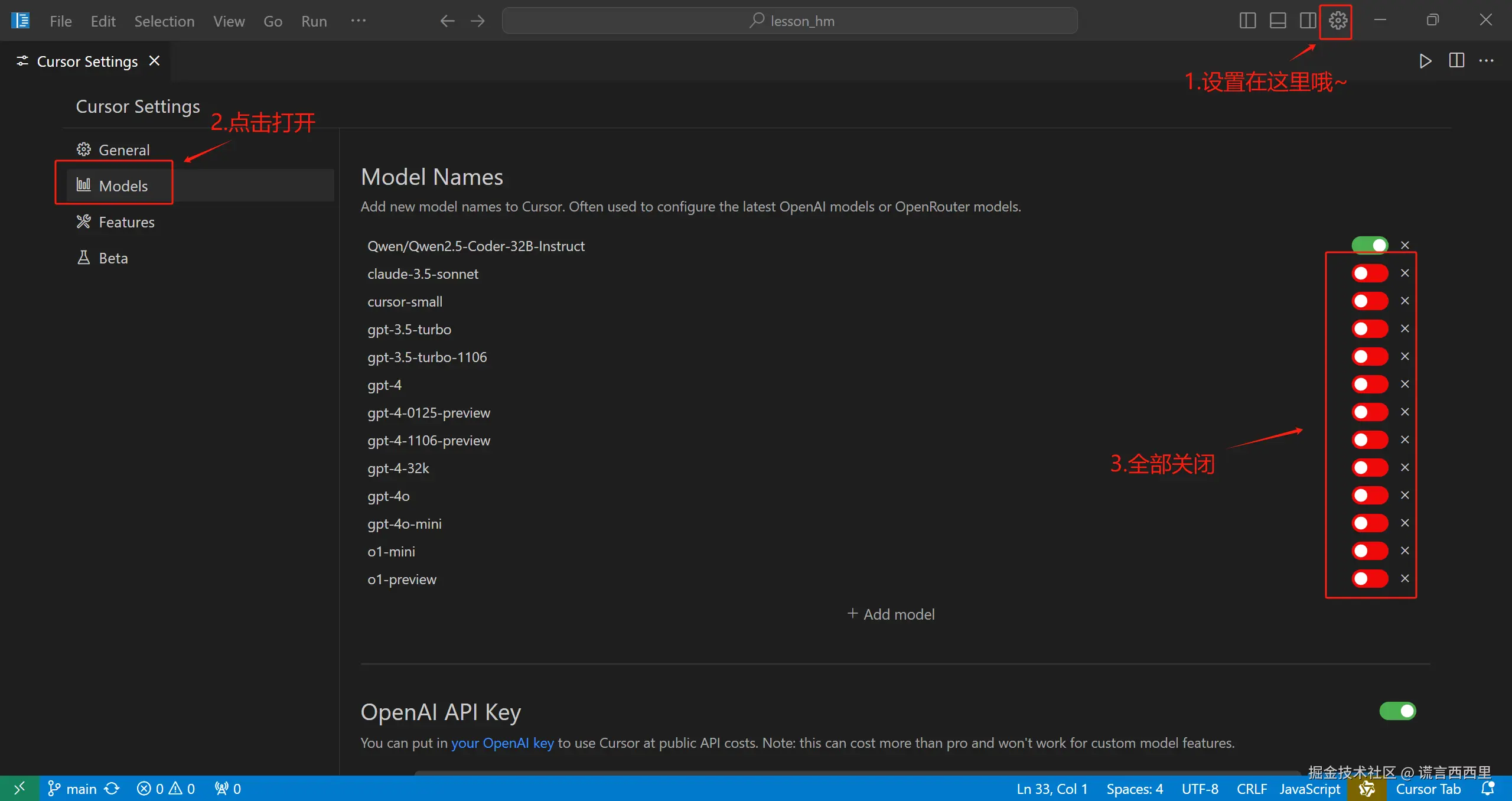Toggle primary sidebar layout icon

1247,21
